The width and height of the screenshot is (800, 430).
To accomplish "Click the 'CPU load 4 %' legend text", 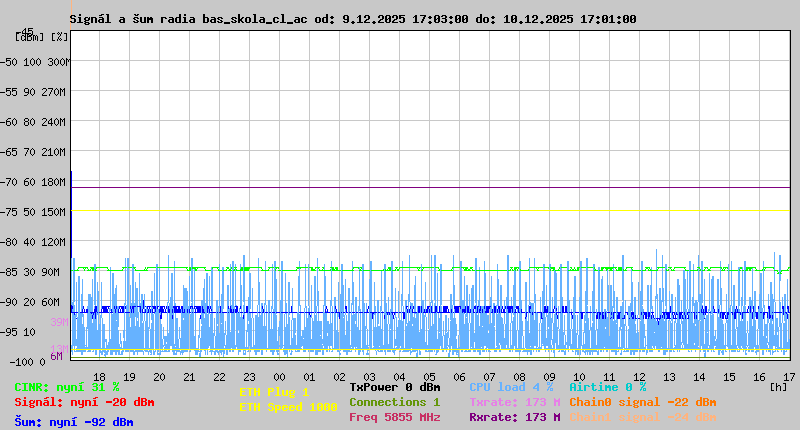I will (511, 387).
